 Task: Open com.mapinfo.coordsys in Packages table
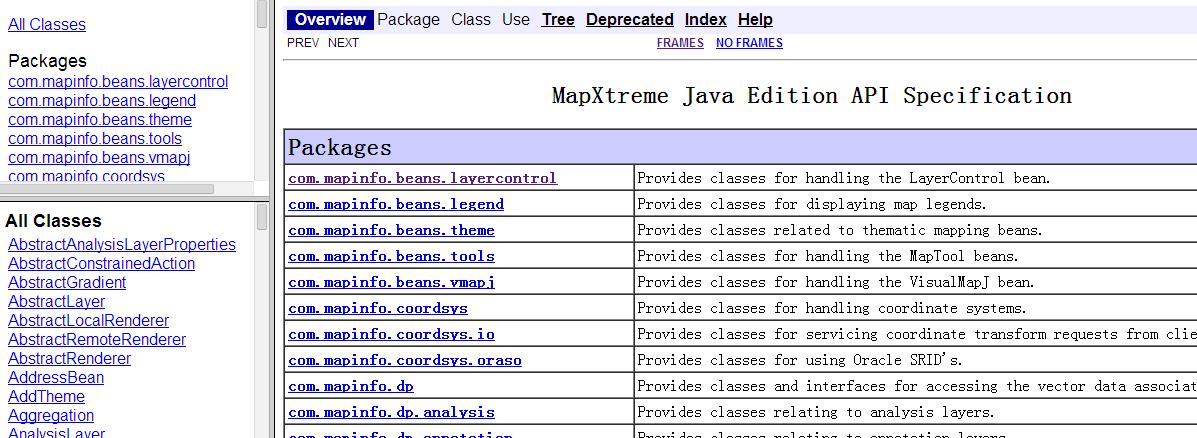(x=378, y=308)
